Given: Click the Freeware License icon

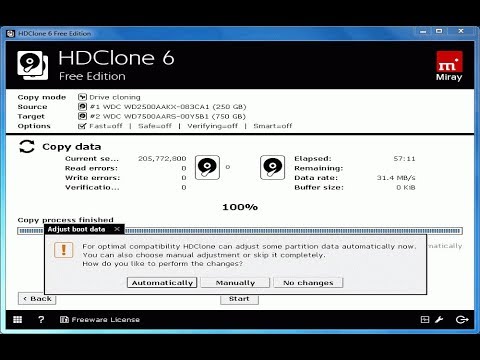Looking at the screenshot, I should coord(64,320).
